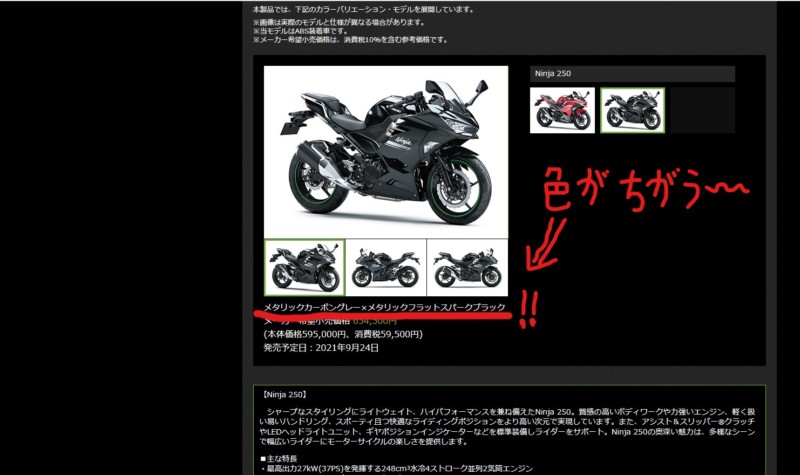Click the ※画像は実際のモデルと note

point(339,22)
